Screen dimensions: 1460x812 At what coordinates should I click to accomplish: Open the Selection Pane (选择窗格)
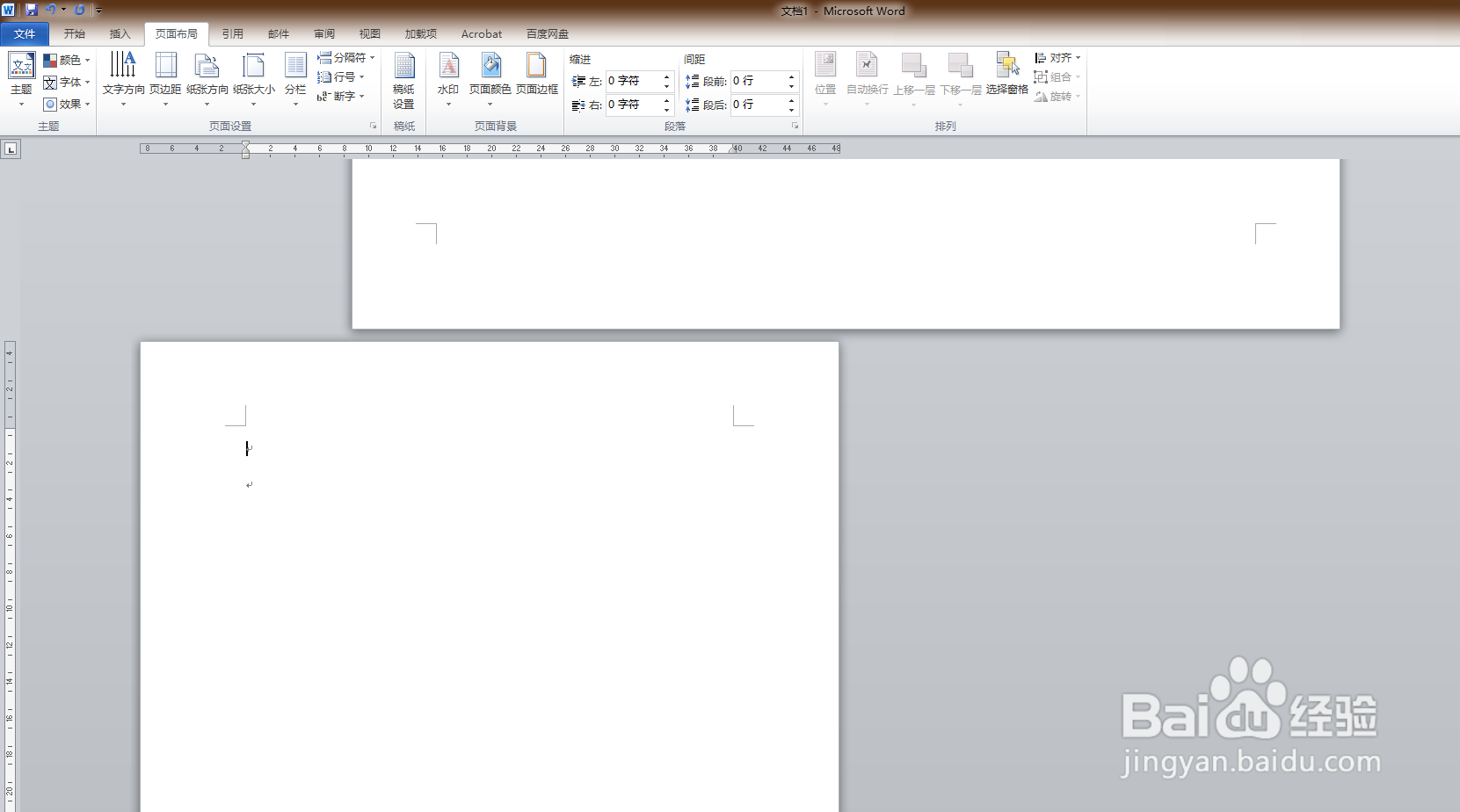(x=1007, y=74)
